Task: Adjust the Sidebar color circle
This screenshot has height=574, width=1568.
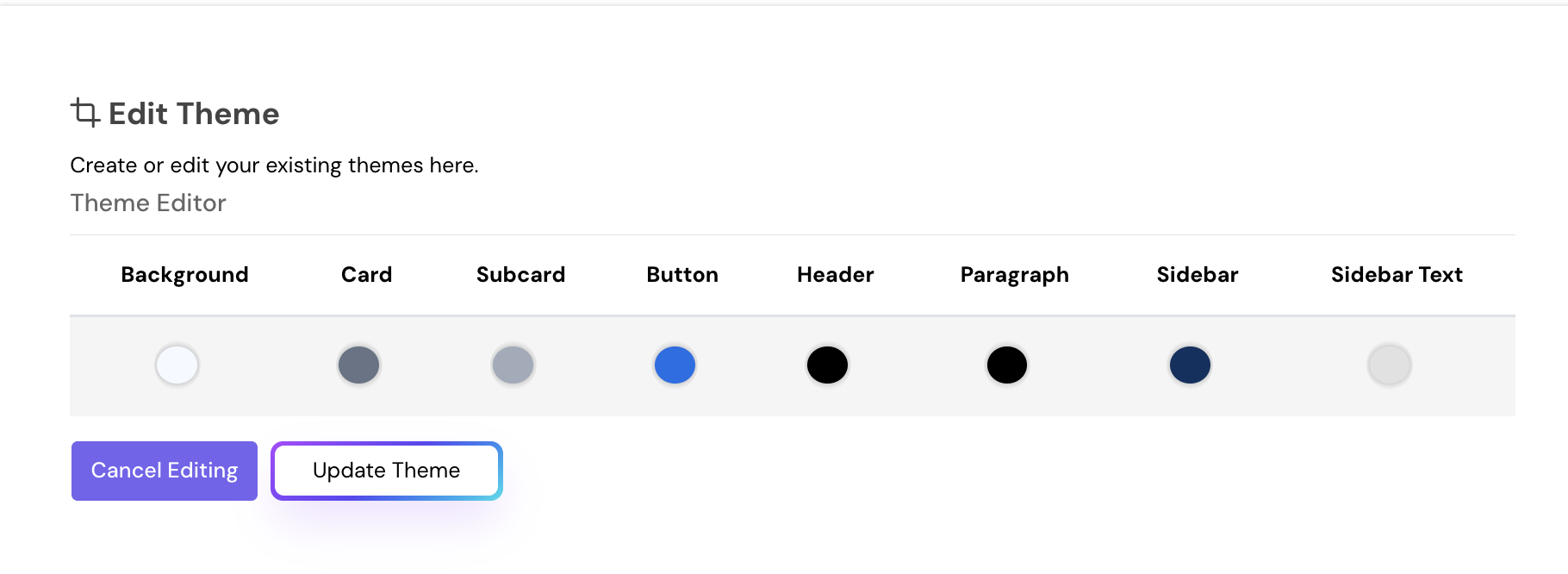Action: point(1191,365)
